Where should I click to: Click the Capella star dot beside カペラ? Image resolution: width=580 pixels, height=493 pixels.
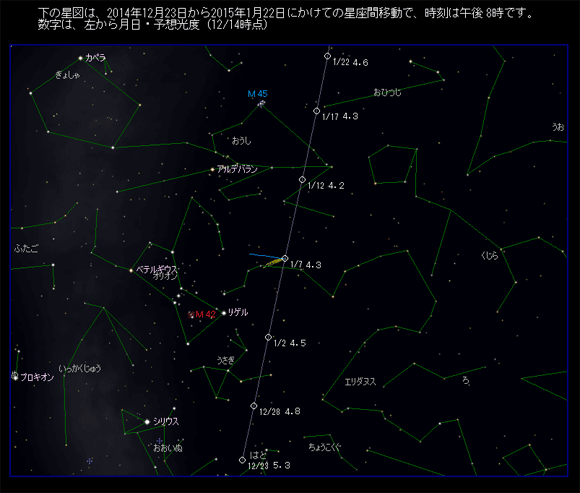click(x=80, y=58)
